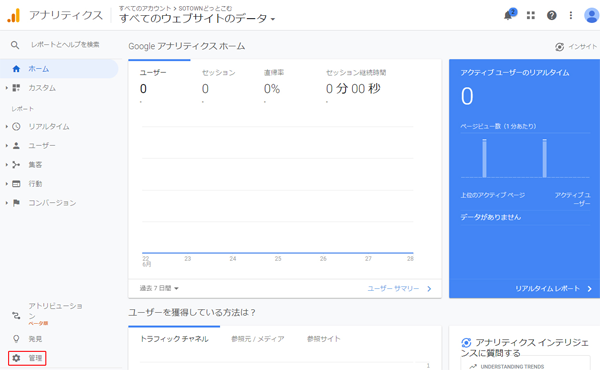Viewport: 600px width, 370px height.
Task: Open 発見 in the sidebar
Action: click(35, 339)
